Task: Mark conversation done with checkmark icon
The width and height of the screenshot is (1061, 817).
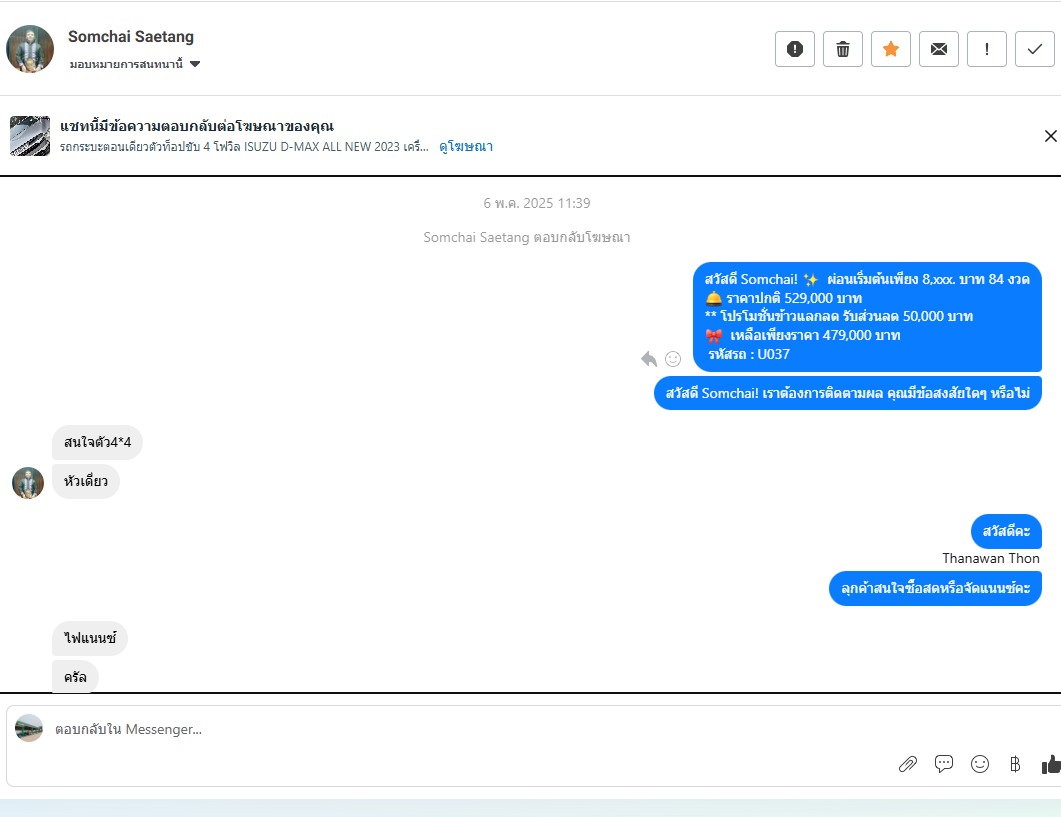Action: click(x=1035, y=49)
